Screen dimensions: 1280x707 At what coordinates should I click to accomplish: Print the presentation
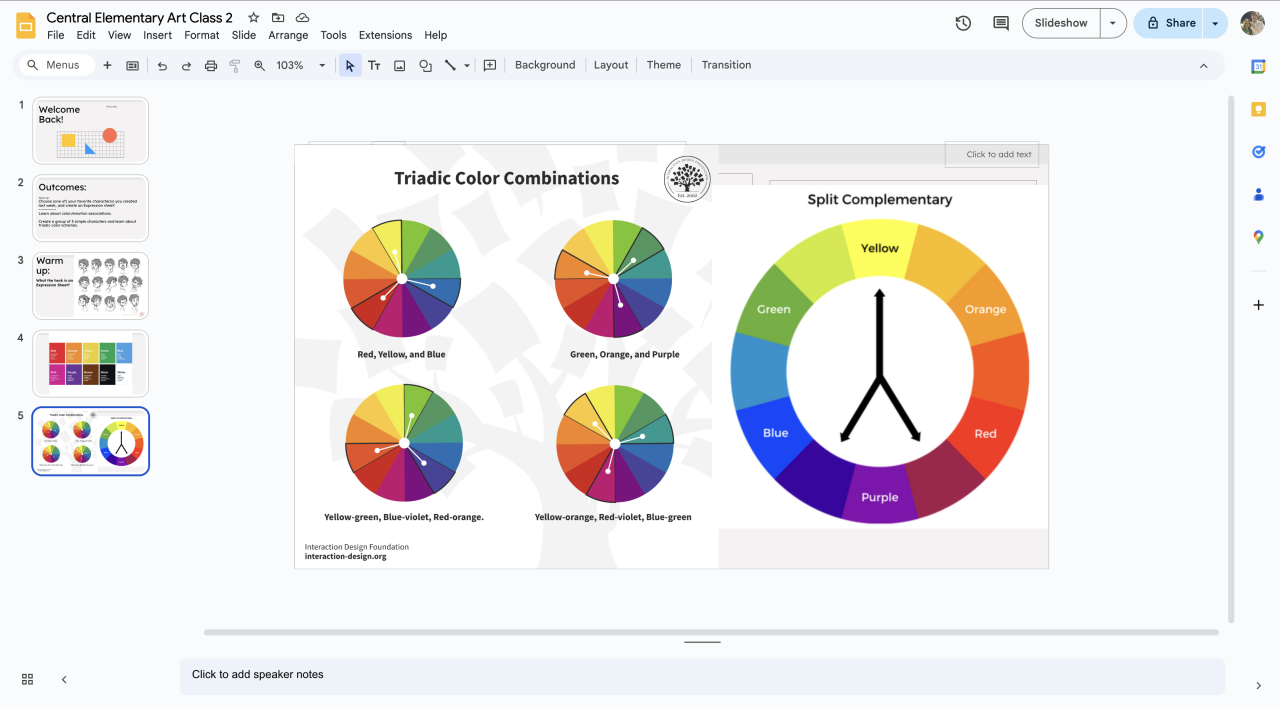pyautogui.click(x=211, y=65)
